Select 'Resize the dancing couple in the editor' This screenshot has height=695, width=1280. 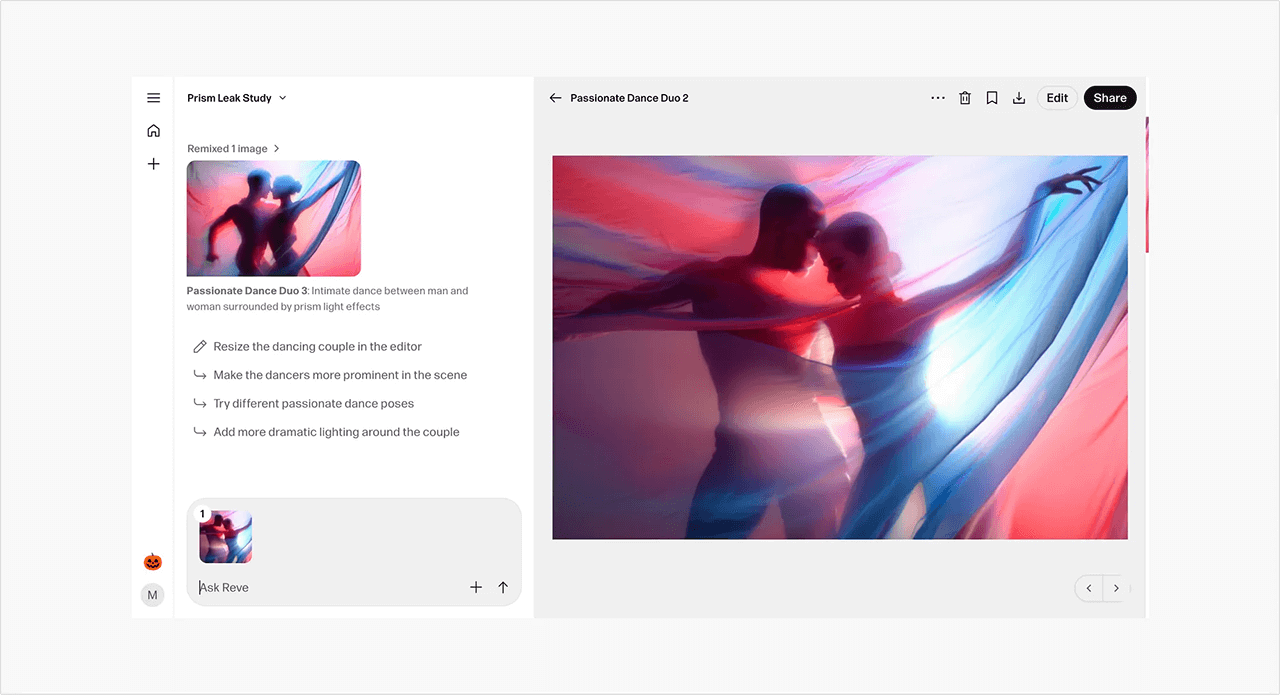[x=317, y=347]
